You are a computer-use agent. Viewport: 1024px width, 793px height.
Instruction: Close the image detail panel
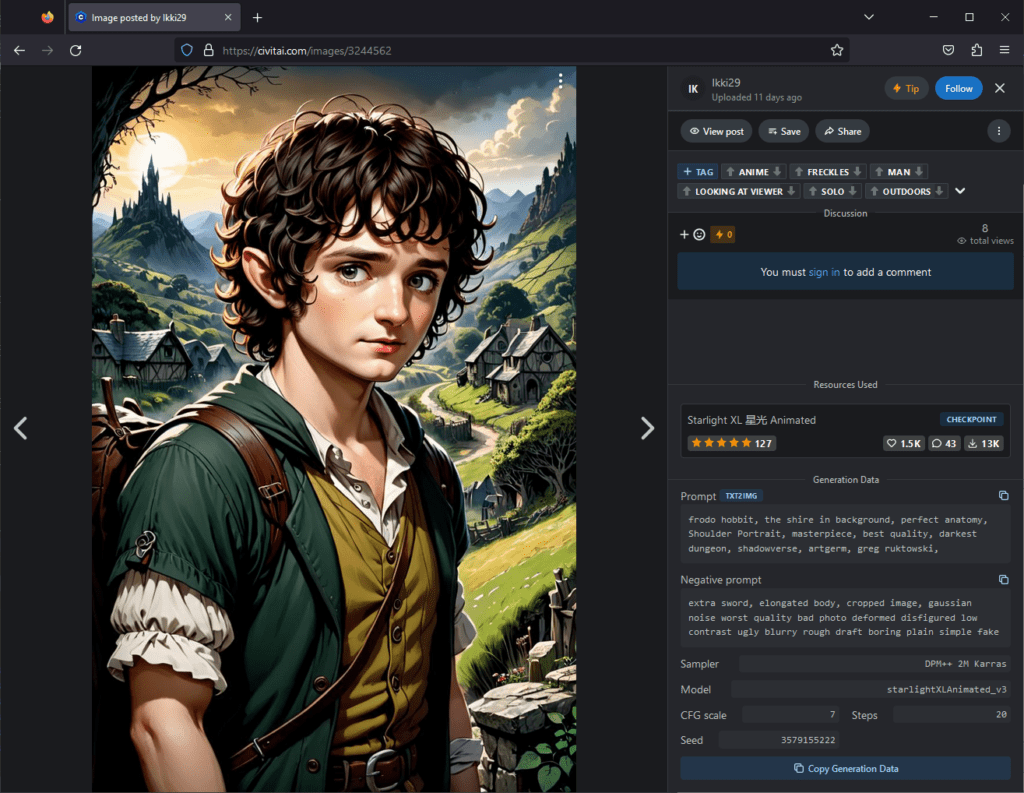coord(999,88)
